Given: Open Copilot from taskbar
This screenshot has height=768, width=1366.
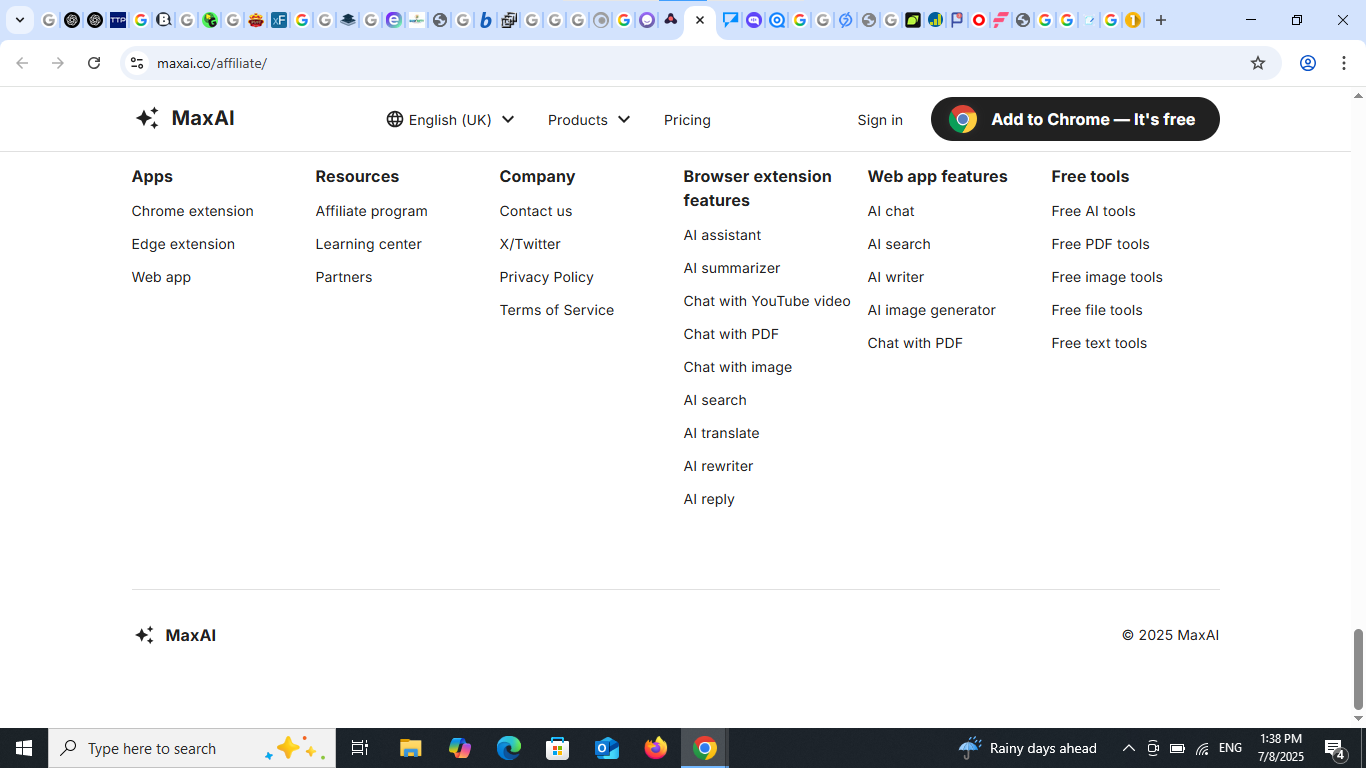Looking at the screenshot, I should [460, 748].
